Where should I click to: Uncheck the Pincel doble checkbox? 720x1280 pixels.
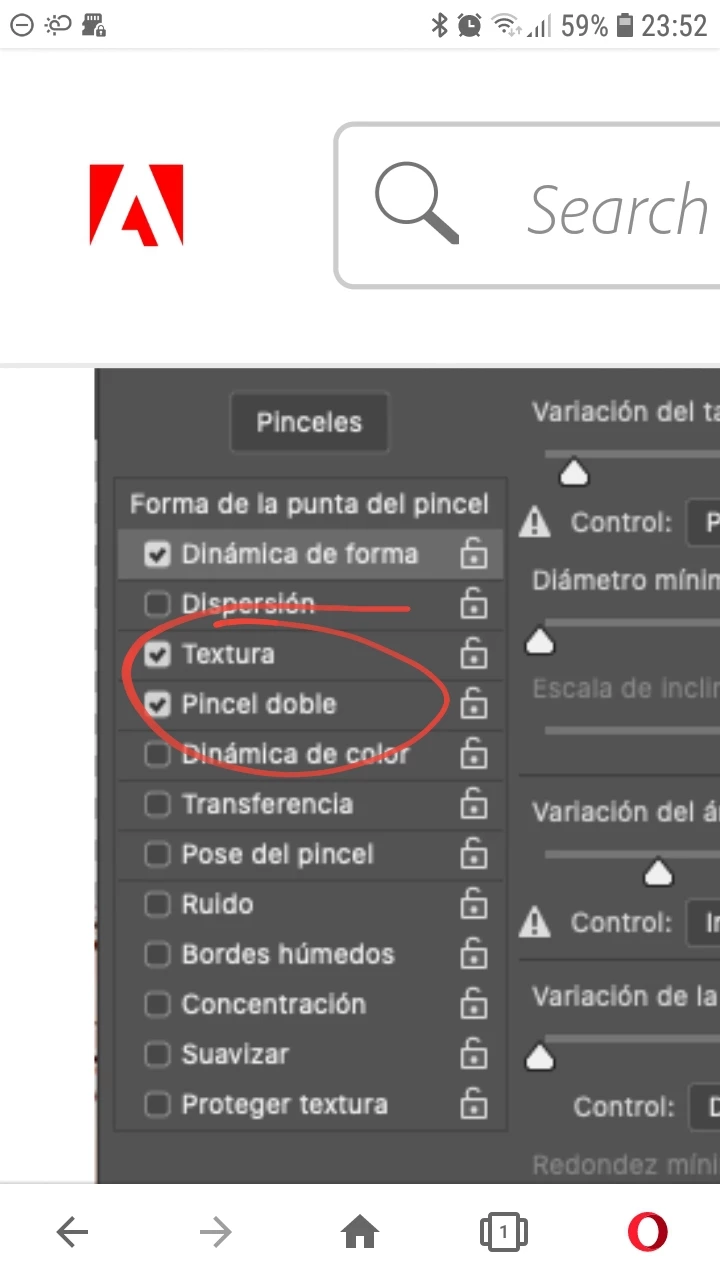(157, 704)
